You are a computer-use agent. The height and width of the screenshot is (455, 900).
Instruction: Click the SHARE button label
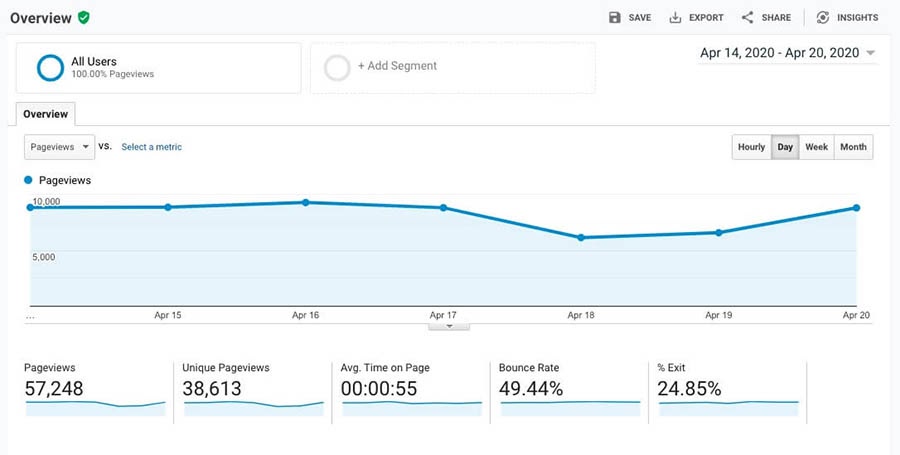tap(776, 18)
